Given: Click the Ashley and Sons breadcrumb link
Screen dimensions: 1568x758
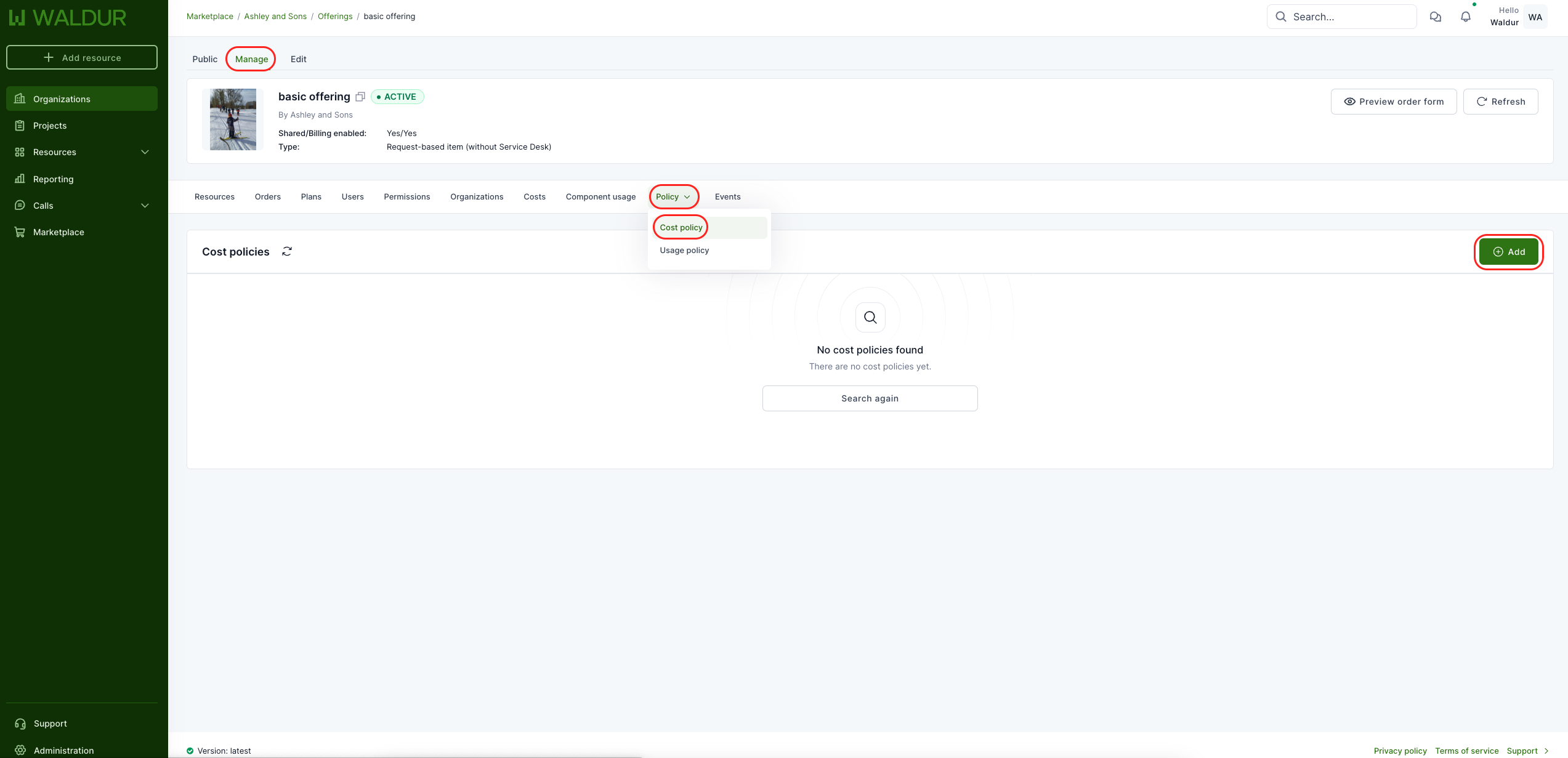Looking at the screenshot, I should (275, 17).
